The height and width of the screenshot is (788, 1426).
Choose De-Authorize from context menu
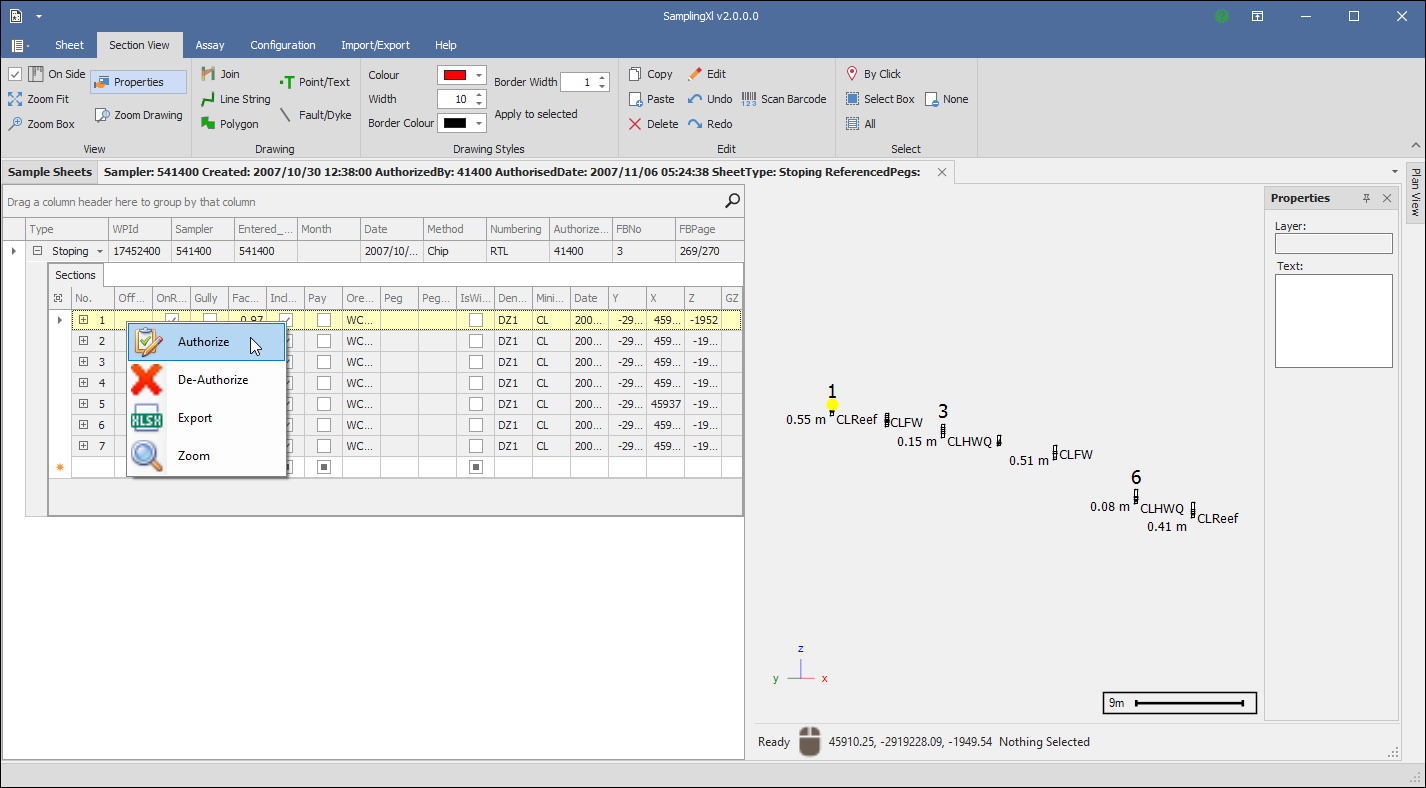click(x=212, y=380)
